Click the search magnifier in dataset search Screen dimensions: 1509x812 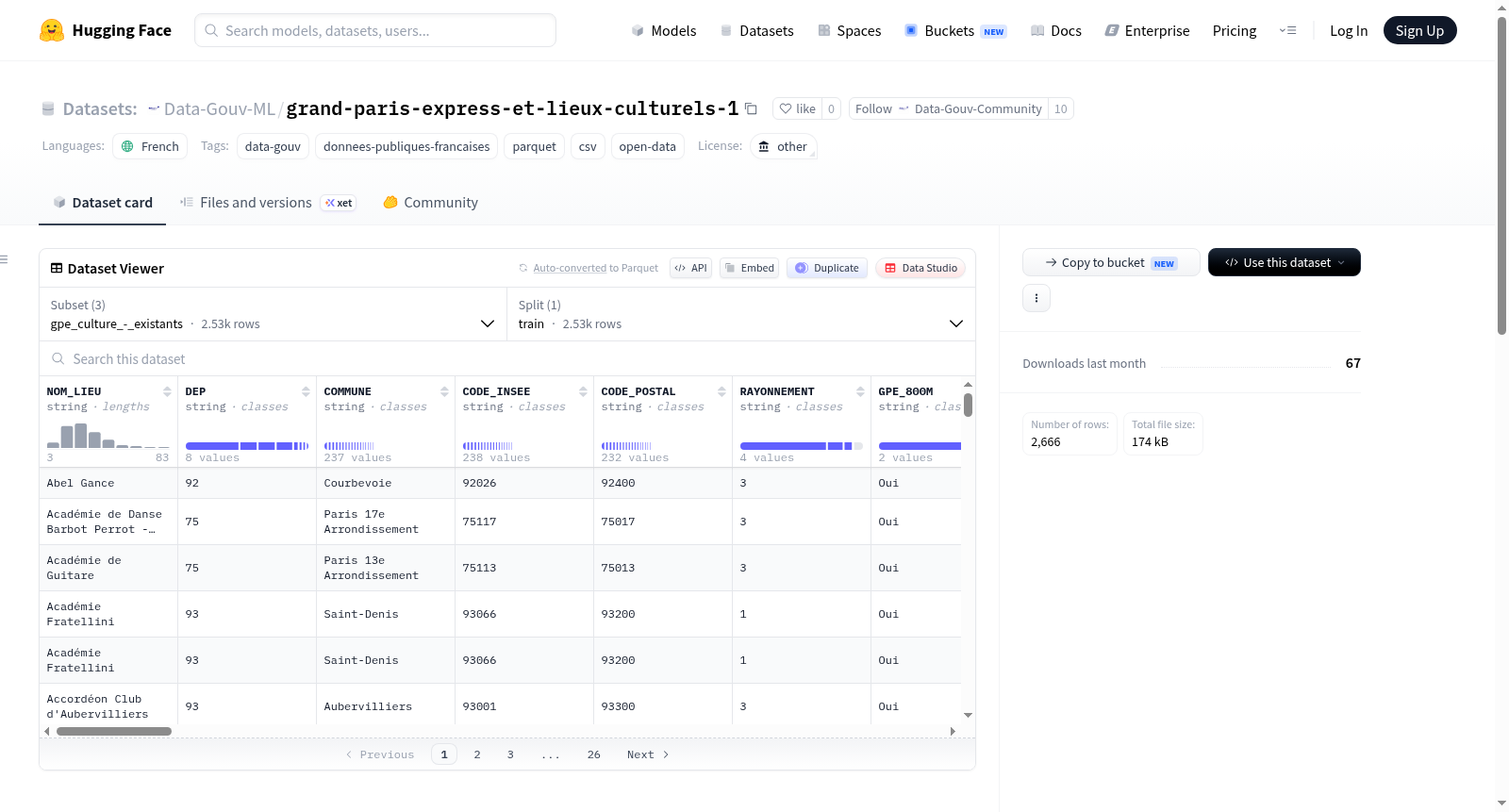pyautogui.click(x=58, y=359)
